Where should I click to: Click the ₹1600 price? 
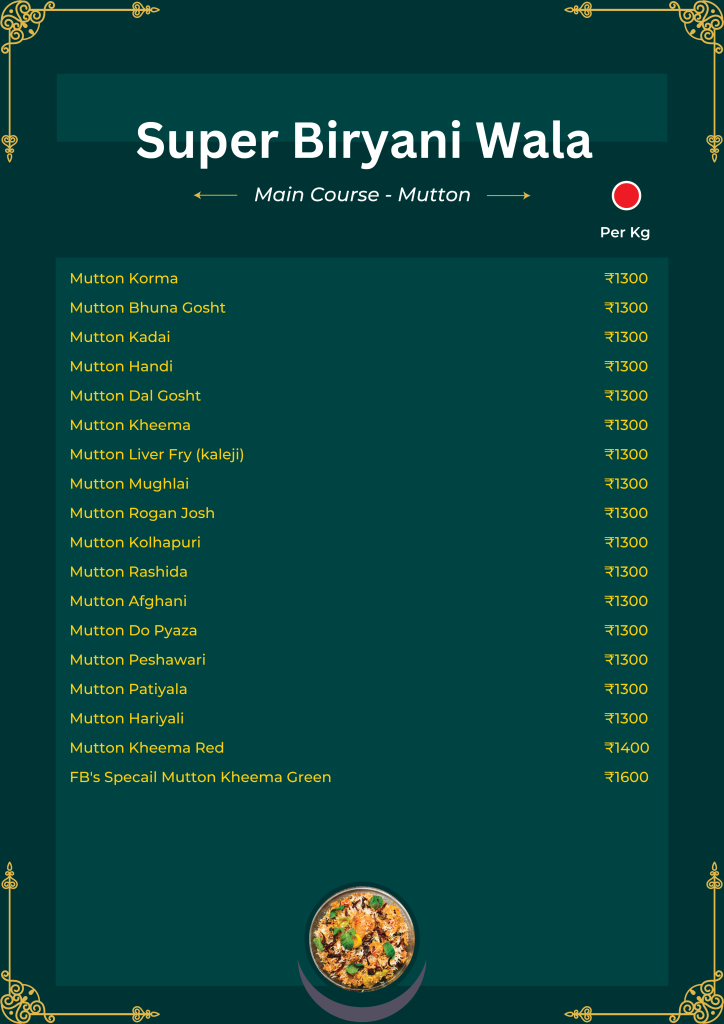(626, 777)
